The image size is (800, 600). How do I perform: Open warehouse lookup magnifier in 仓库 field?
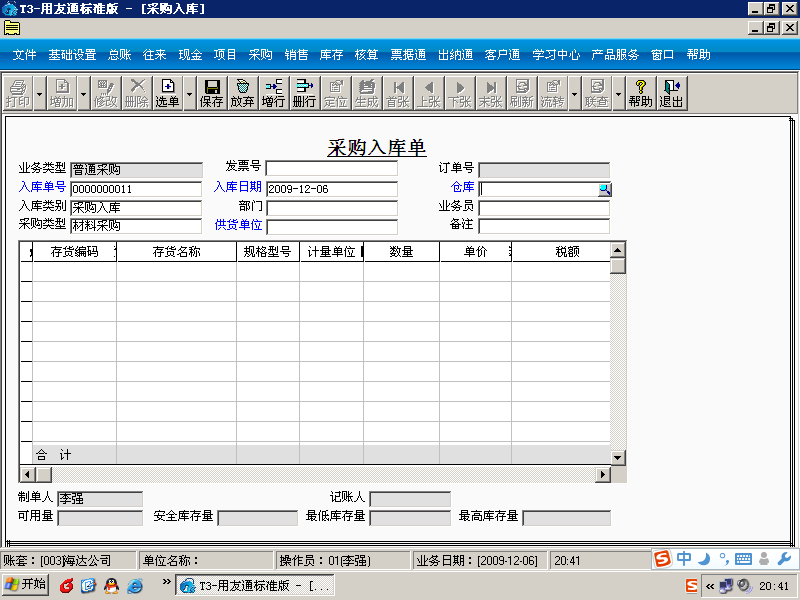point(605,190)
